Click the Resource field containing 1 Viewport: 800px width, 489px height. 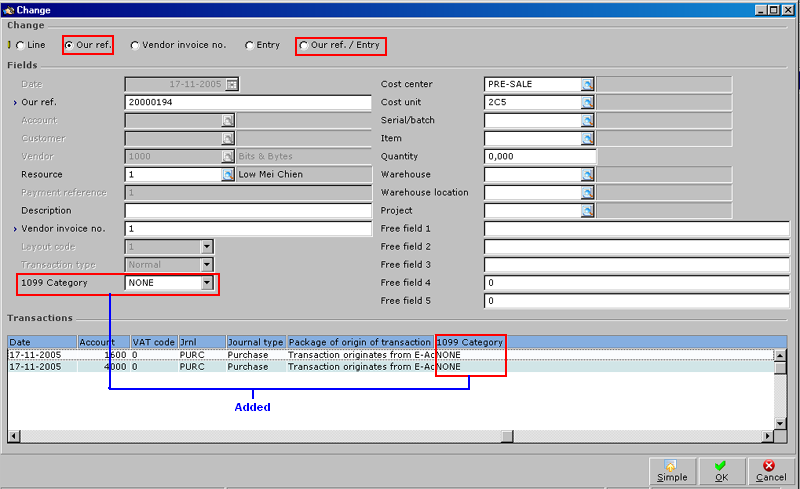pos(173,175)
